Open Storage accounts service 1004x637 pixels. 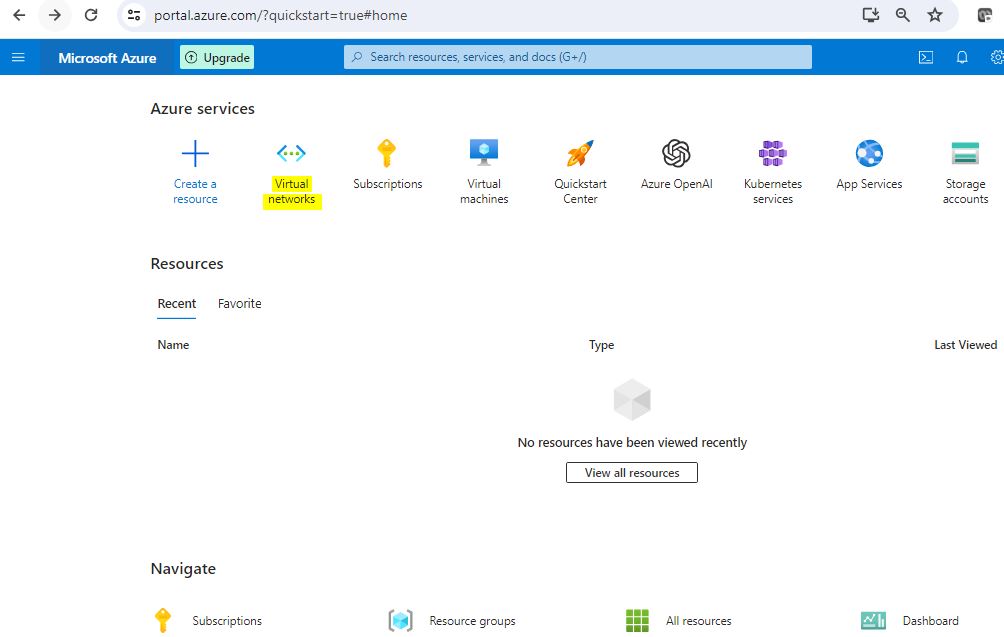(965, 154)
